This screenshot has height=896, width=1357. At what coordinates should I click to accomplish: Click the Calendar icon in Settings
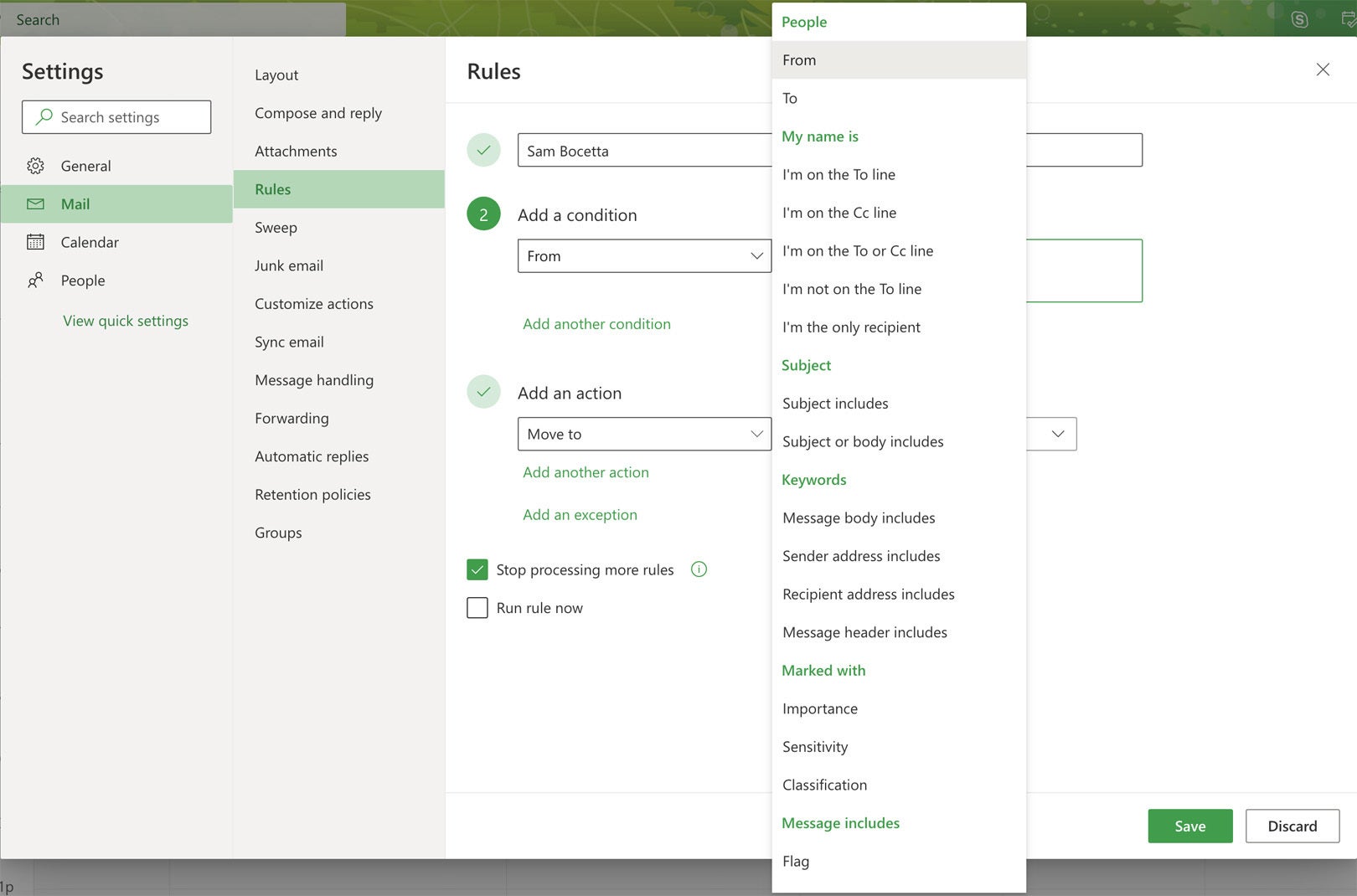35,242
